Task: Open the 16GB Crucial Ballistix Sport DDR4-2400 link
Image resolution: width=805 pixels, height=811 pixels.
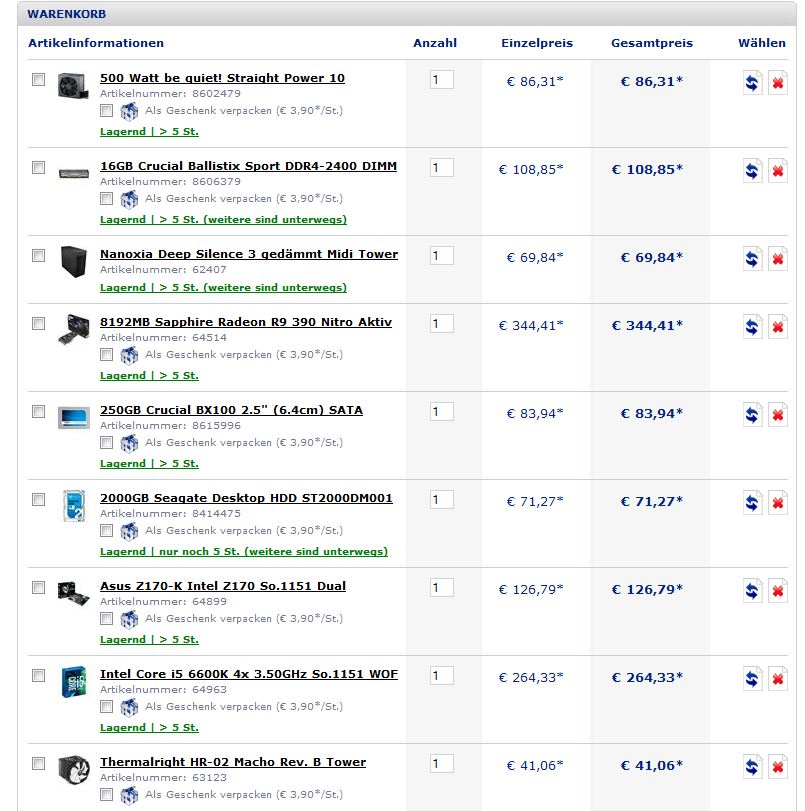Action: [x=248, y=166]
